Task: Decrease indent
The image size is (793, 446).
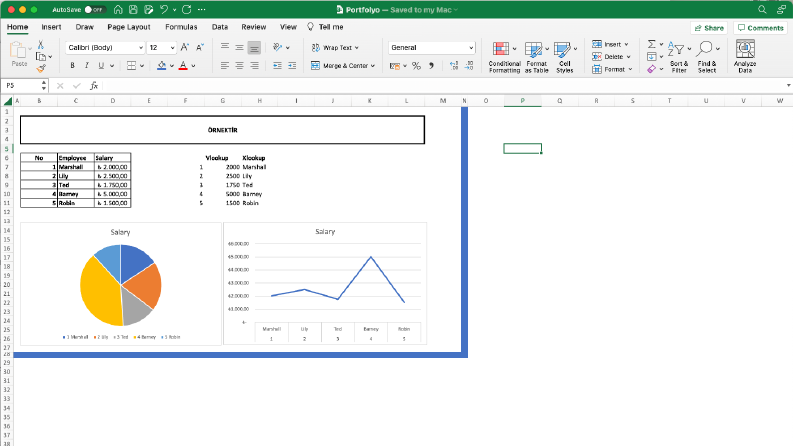Action: (277, 66)
